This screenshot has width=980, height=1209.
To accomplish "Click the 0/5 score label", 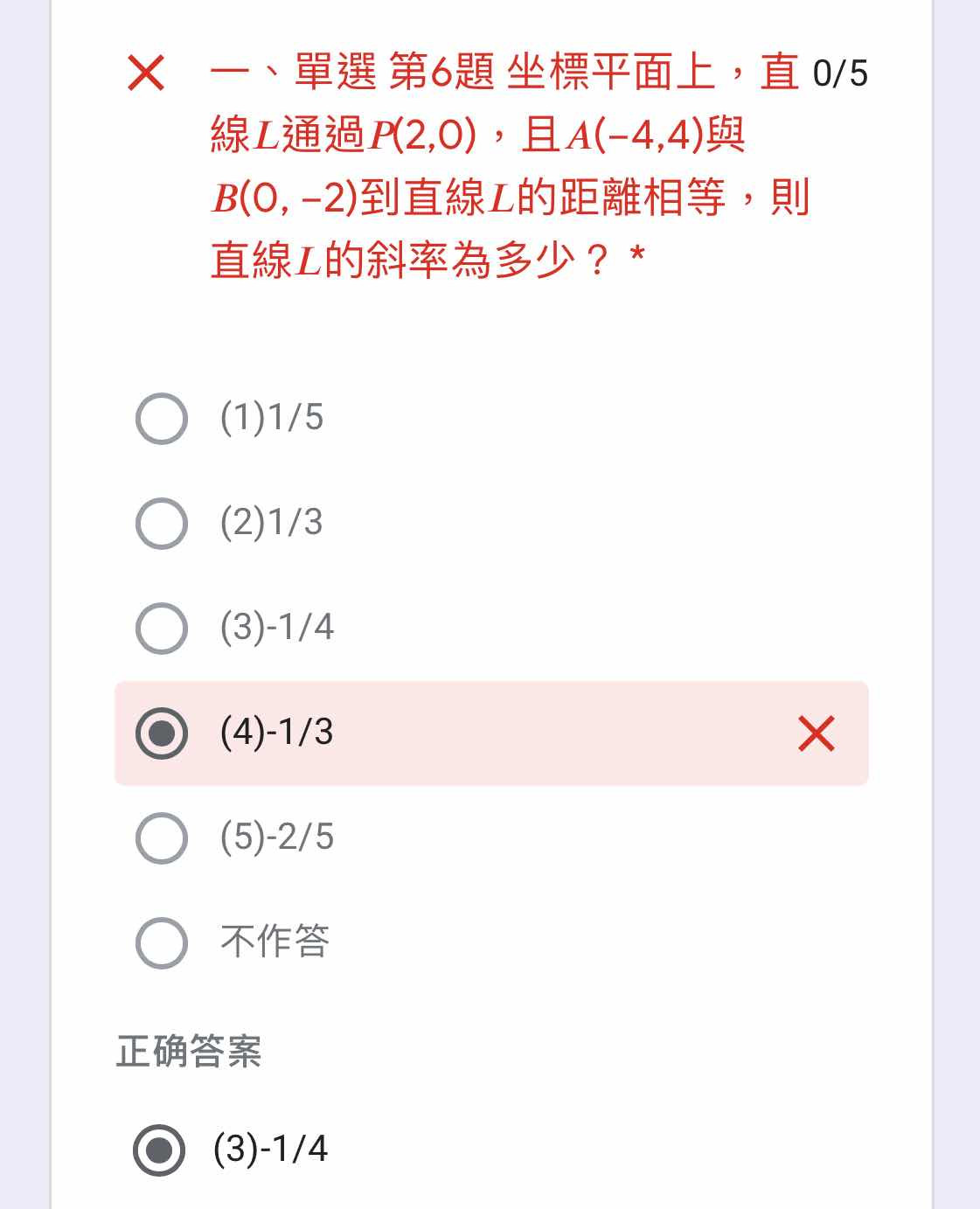I will pos(840,73).
